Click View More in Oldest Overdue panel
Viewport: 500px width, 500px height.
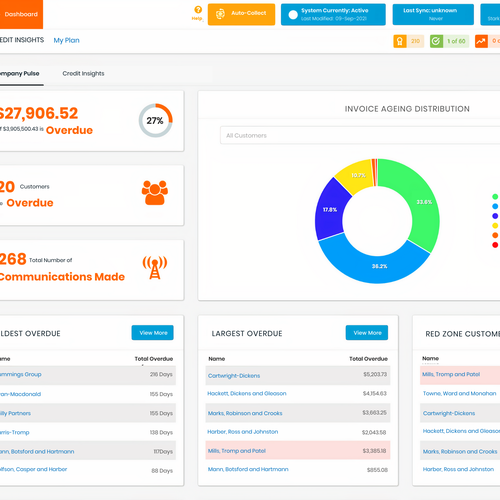pos(153,333)
